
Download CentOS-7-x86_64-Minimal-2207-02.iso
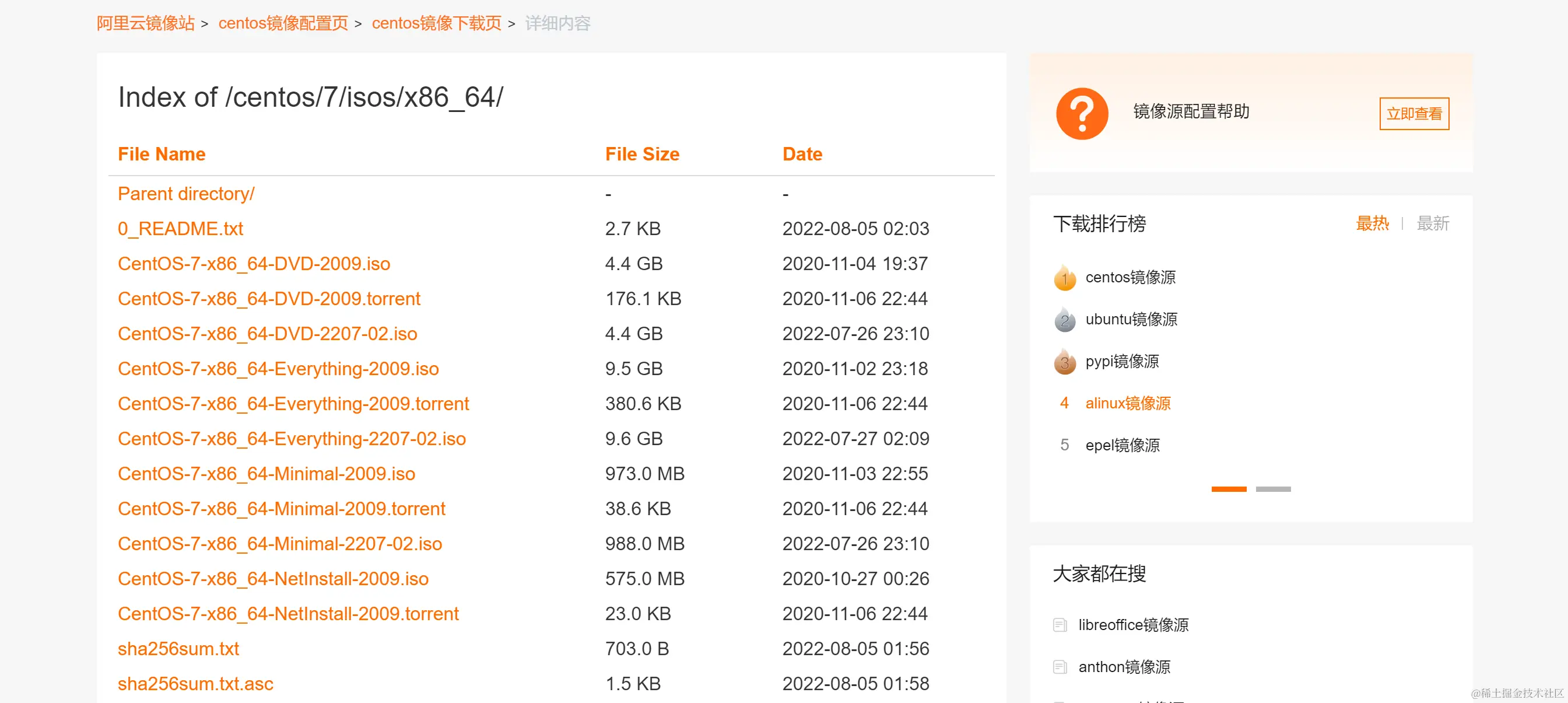279,544
